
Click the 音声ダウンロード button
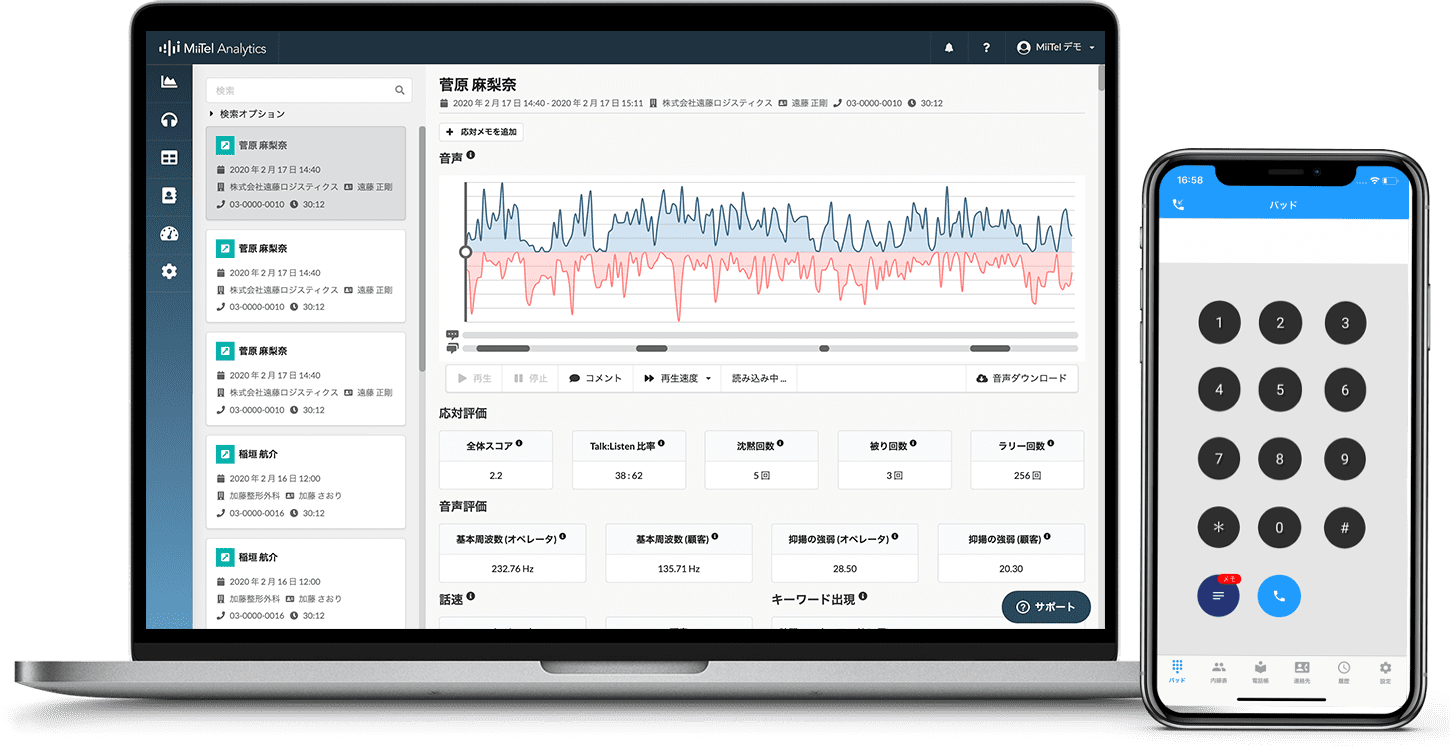(1022, 378)
